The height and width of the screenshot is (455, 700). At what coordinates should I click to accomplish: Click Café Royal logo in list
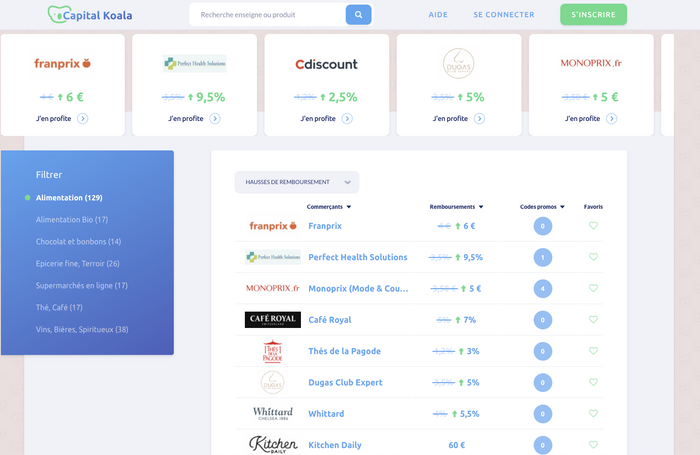(x=273, y=320)
